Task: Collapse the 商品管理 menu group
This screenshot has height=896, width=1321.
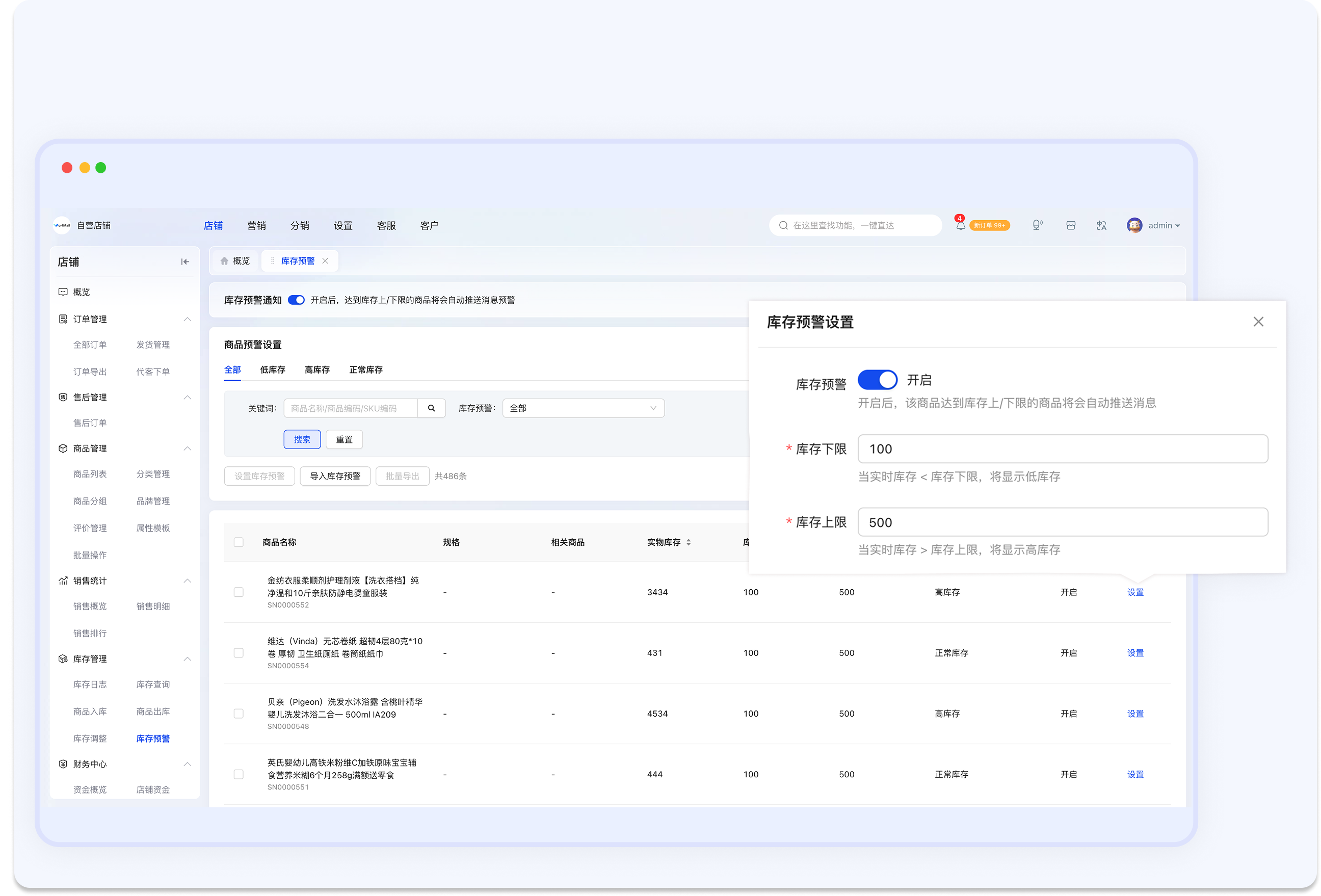Action: (187, 449)
